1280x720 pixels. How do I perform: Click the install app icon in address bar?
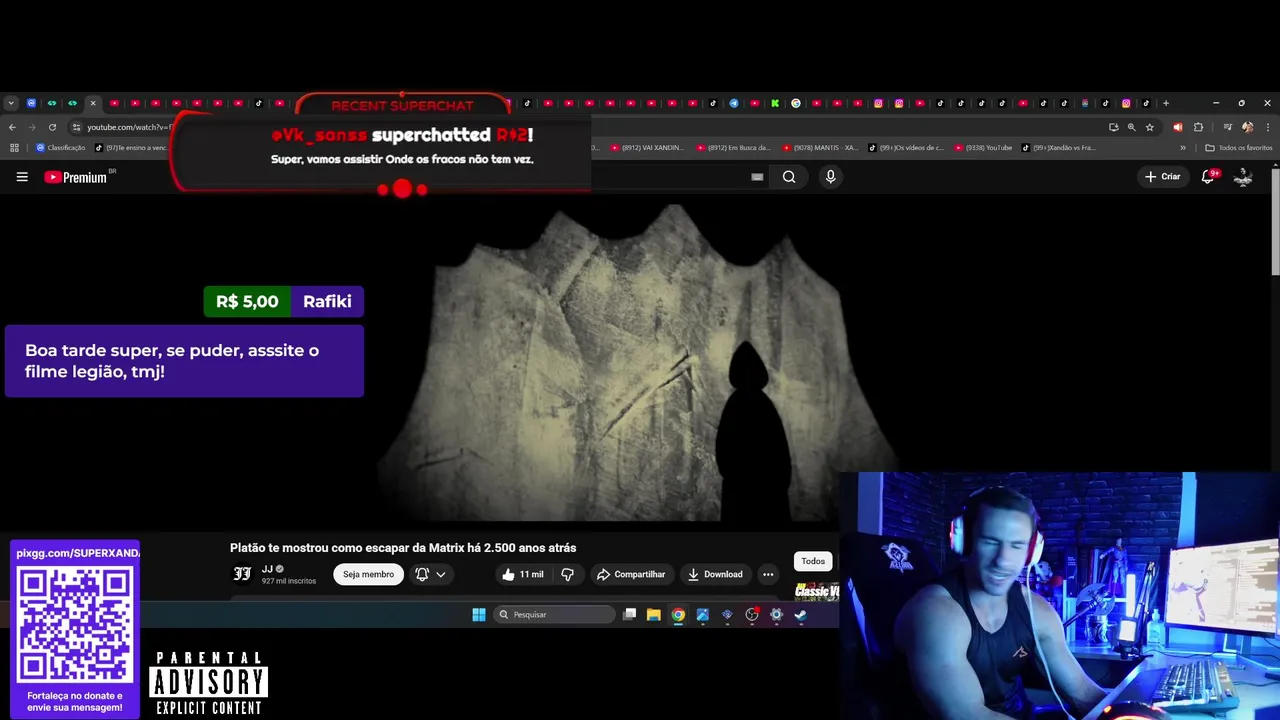tap(1113, 127)
